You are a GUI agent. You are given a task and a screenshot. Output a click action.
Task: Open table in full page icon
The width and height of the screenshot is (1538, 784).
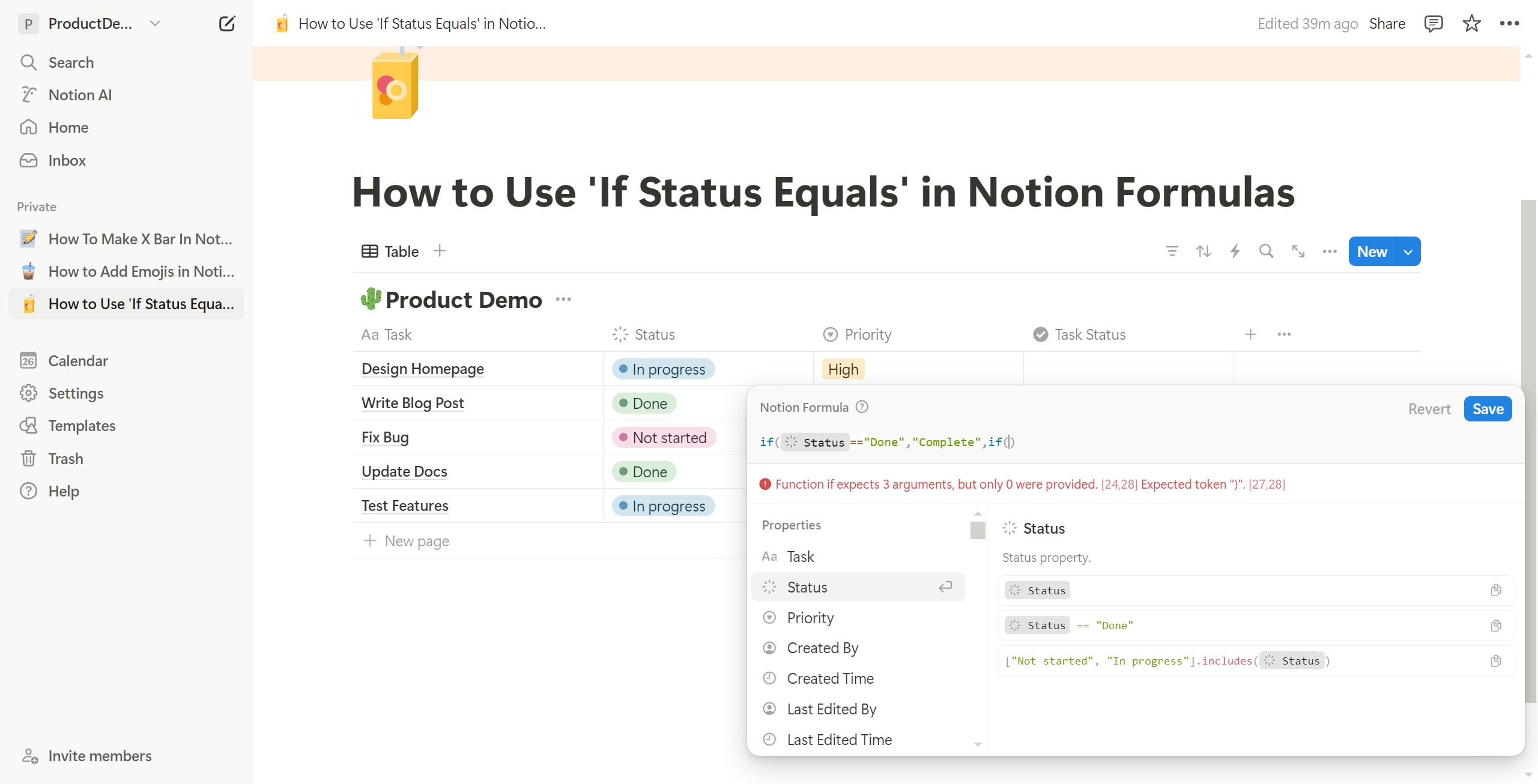click(x=1298, y=251)
